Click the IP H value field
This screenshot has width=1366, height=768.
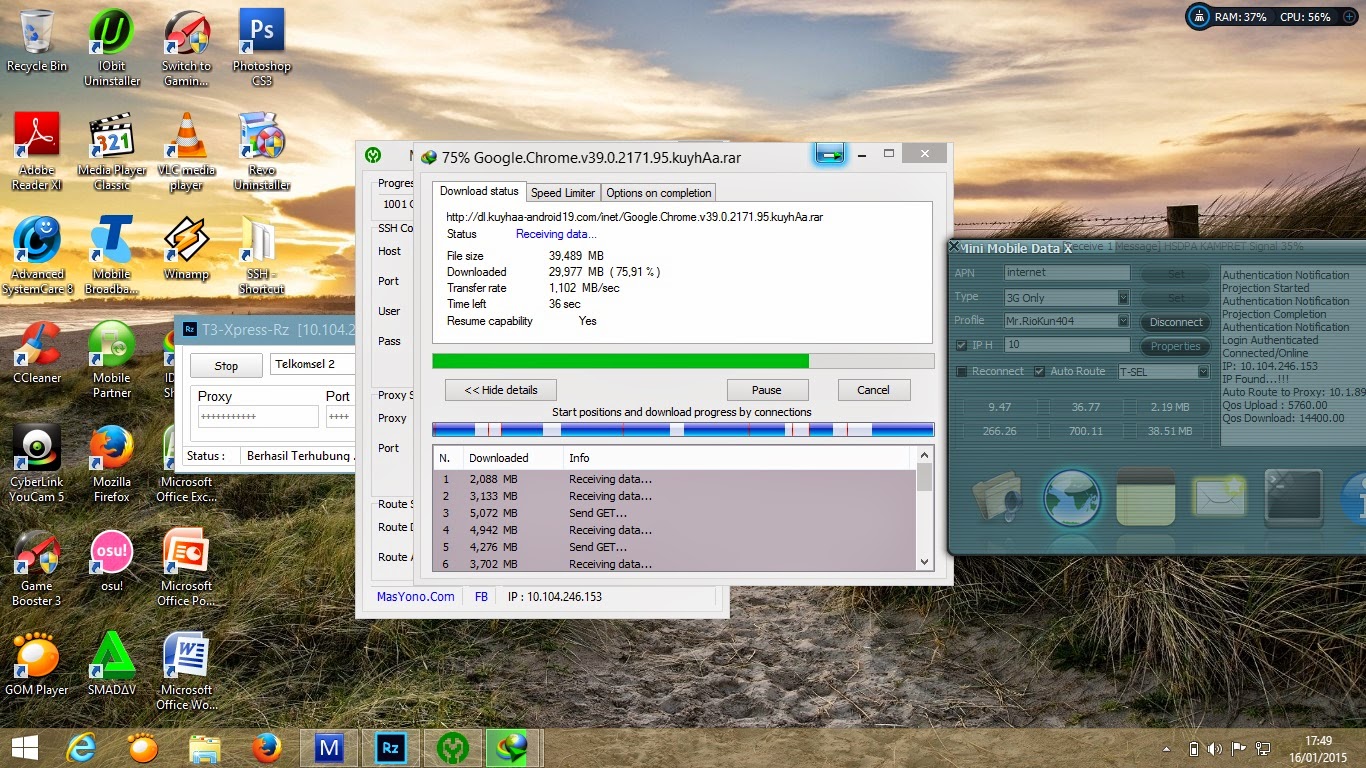pos(1067,345)
